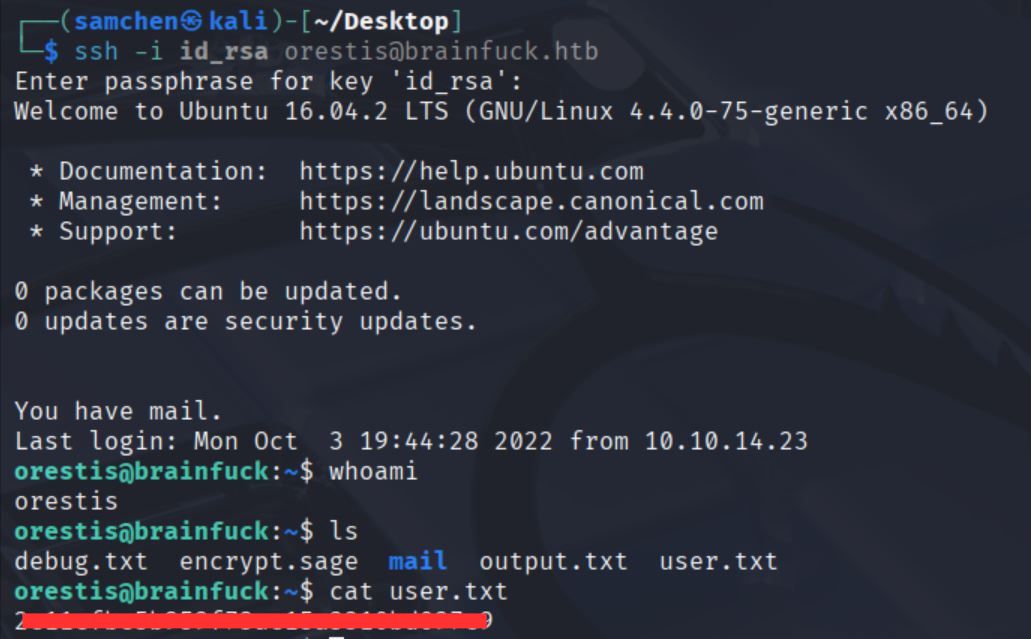Click the blue mail directory name
The width and height of the screenshot is (1031, 639).
click(x=417, y=561)
